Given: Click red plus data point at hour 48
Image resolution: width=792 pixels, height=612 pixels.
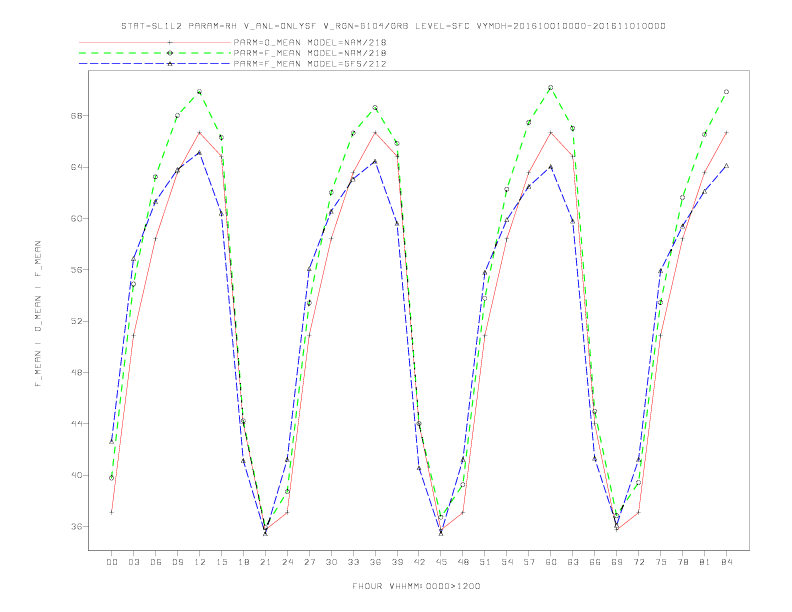Looking at the screenshot, I should coord(463,513).
